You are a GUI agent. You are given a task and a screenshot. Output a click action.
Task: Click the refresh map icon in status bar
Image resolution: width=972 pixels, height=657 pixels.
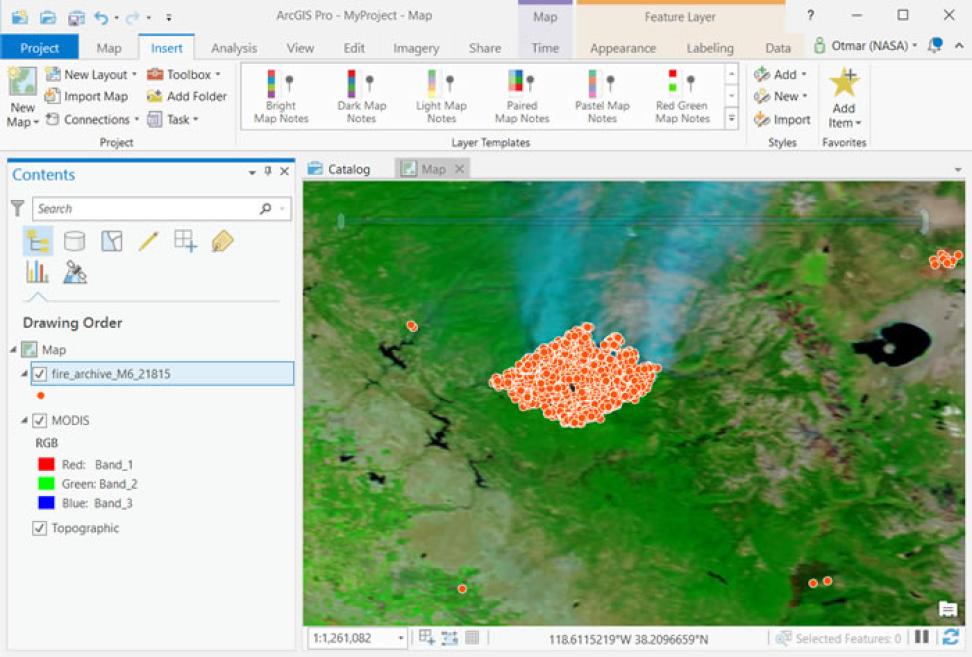(x=951, y=637)
